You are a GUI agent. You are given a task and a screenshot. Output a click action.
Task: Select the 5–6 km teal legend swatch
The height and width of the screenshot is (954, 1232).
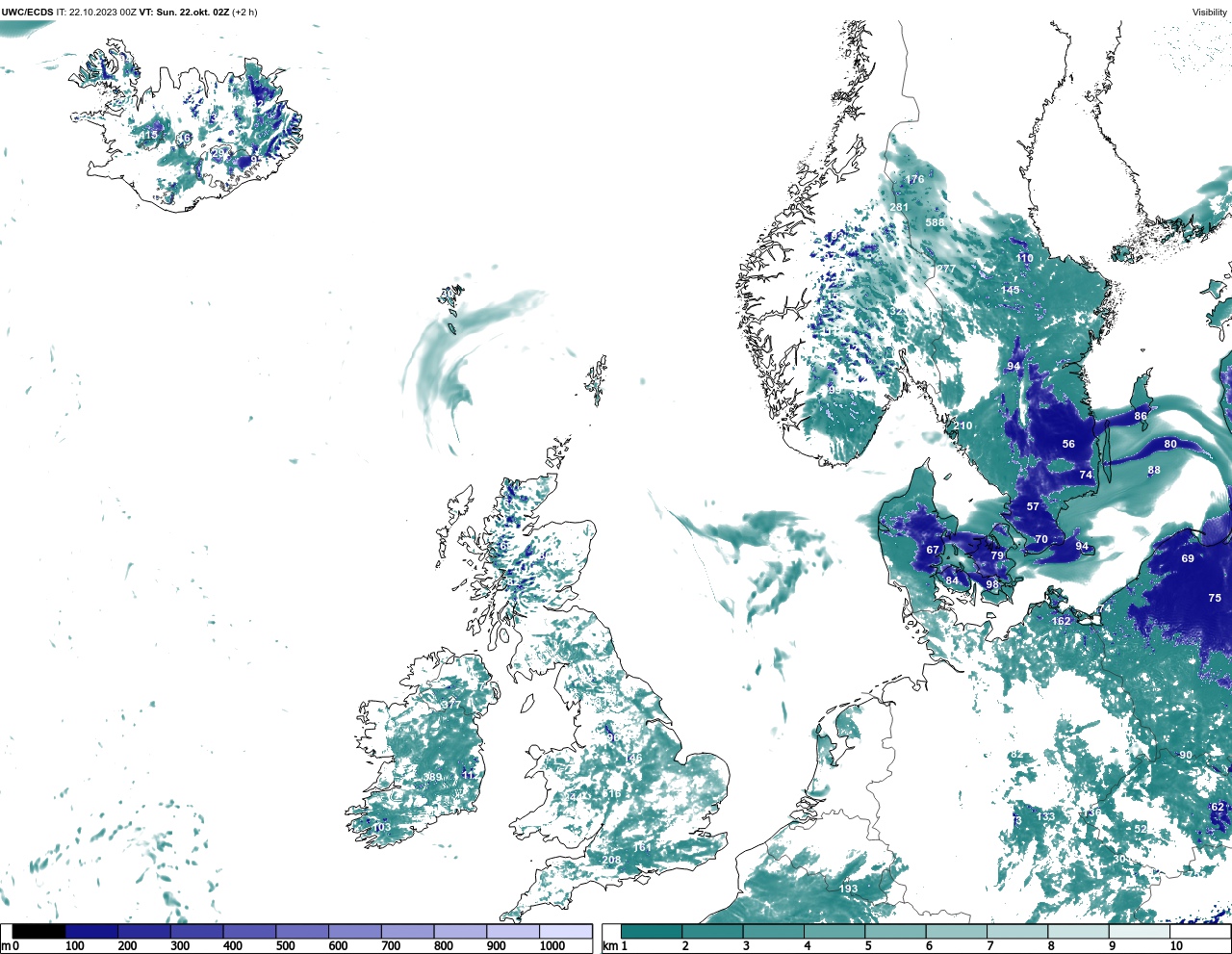coord(895,932)
